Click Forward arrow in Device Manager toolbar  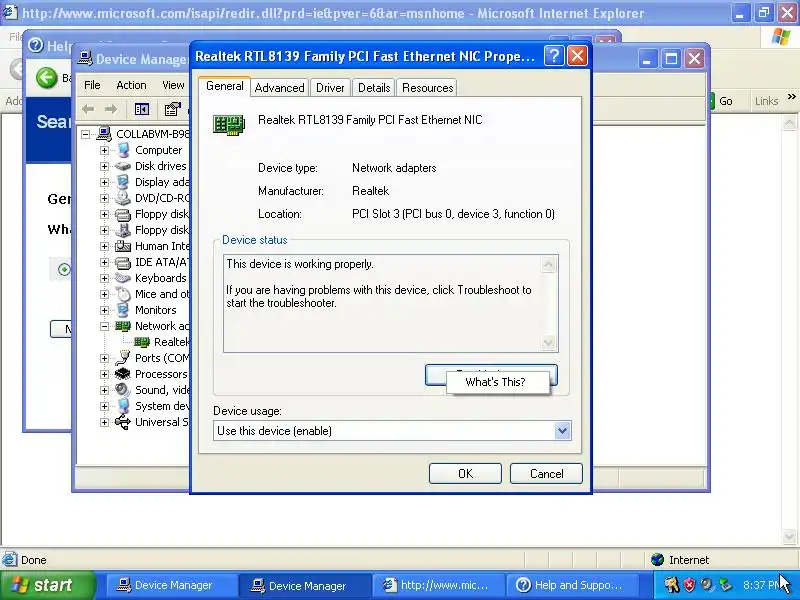click(x=111, y=109)
